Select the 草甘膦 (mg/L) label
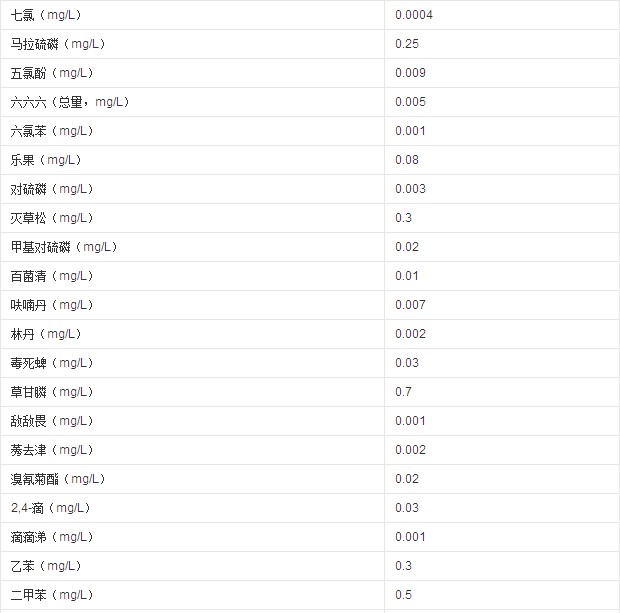 coord(52,392)
